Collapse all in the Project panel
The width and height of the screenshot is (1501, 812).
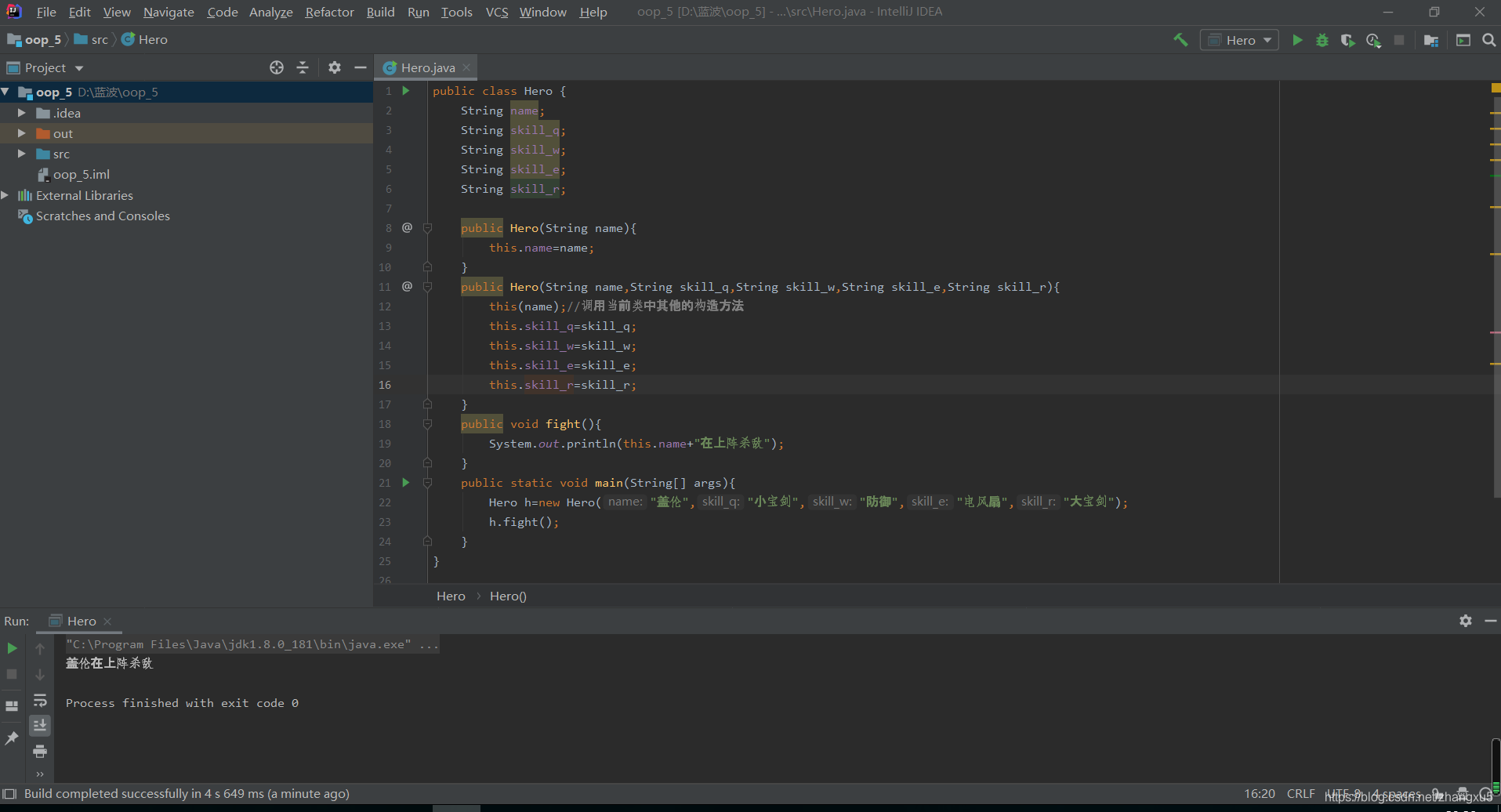(303, 67)
